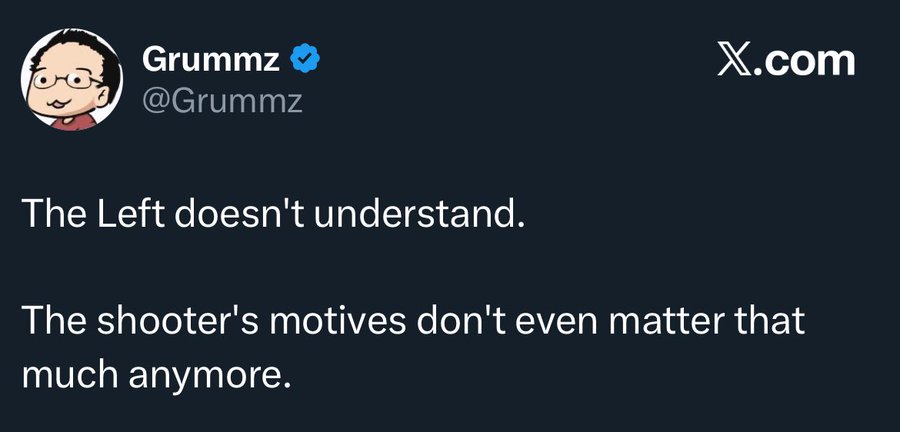Click the X logo in X.com

(x=735, y=61)
